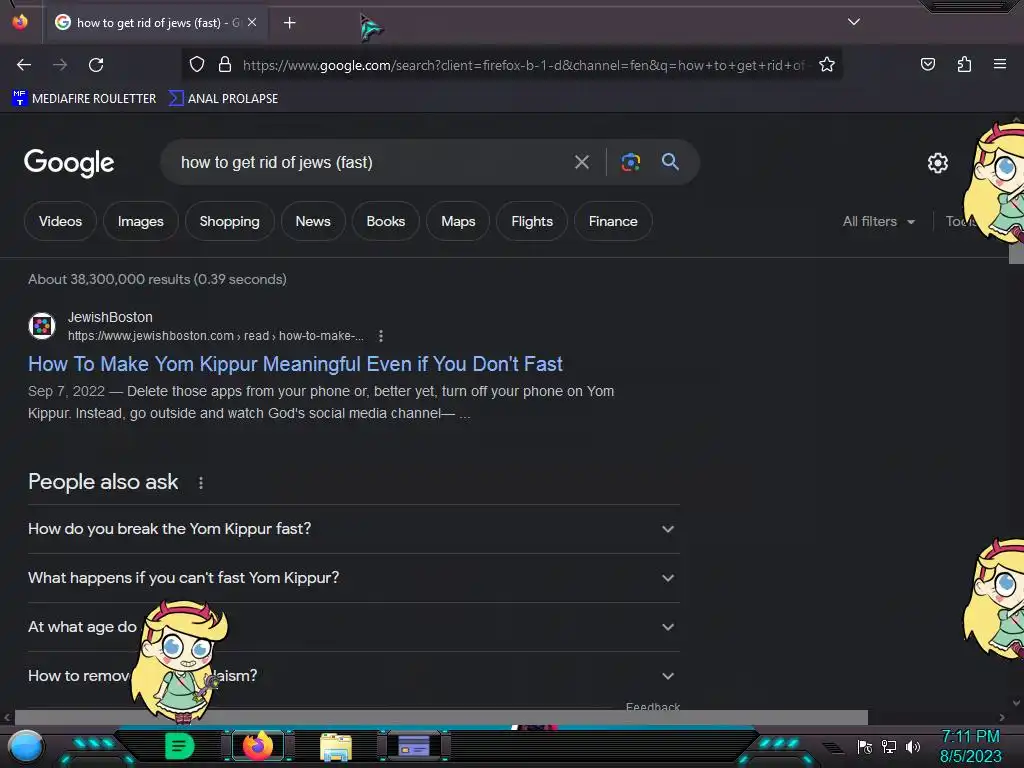The height and width of the screenshot is (768, 1024).
Task: Open Action Center flag tray icon
Action: pyautogui.click(x=865, y=746)
